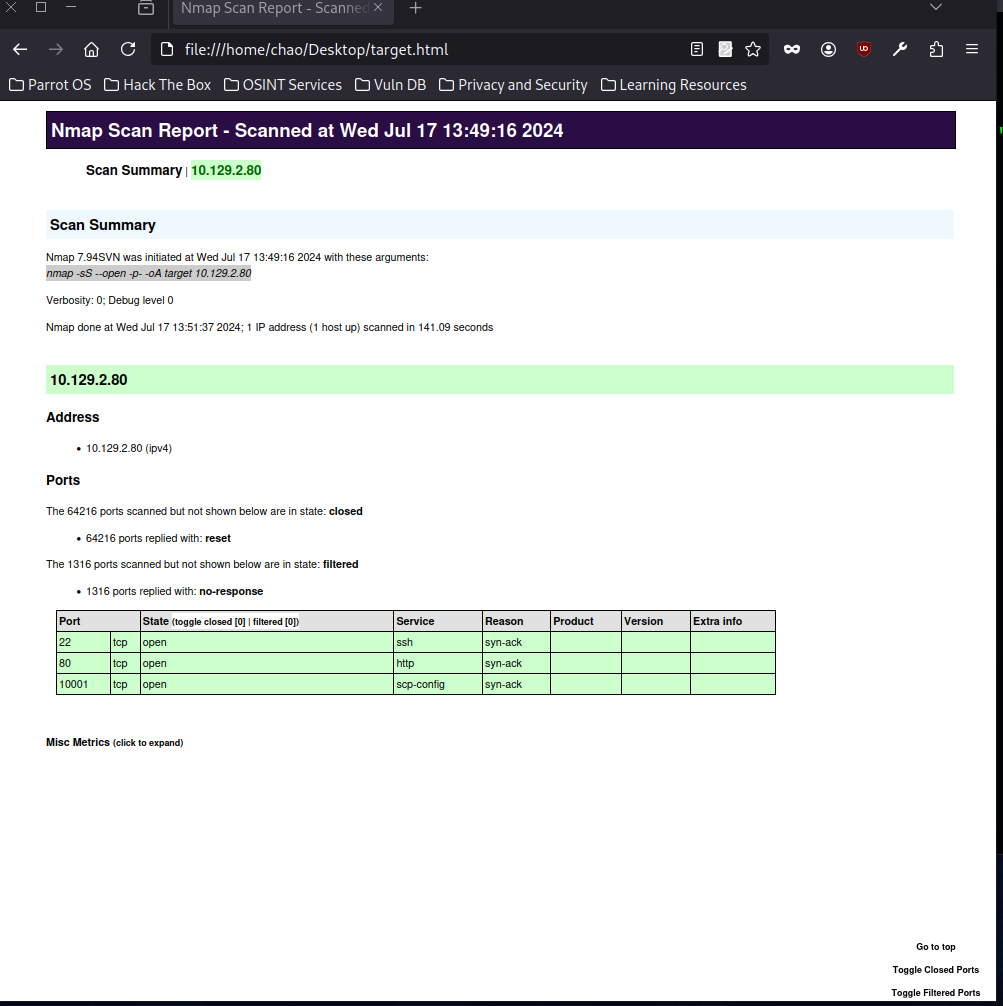
Task: Close the Nmap Scan Report tab
Action: pyautogui.click(x=378, y=8)
